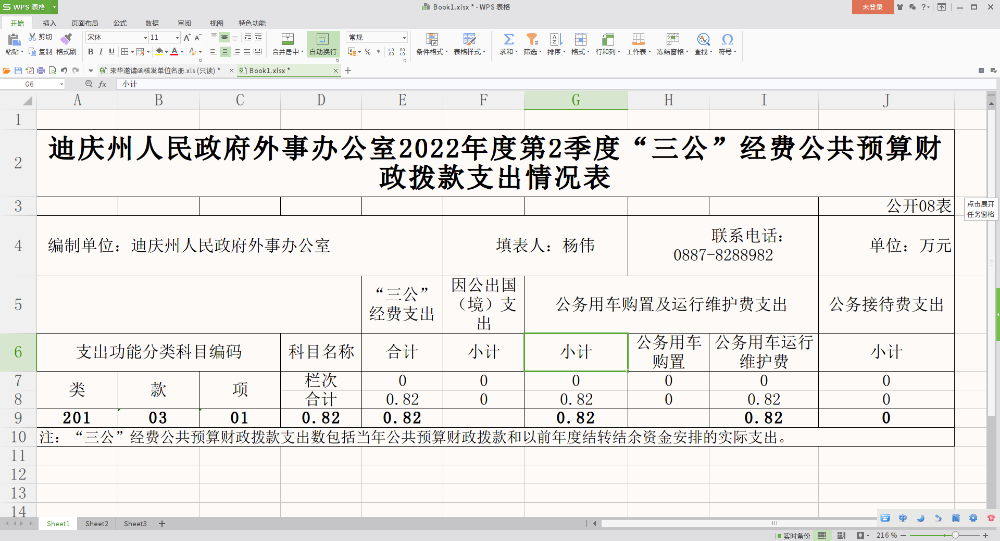This screenshot has width=1000, height=541.
Task: Click the Find (查找) magnifier icon
Action: tap(703, 39)
